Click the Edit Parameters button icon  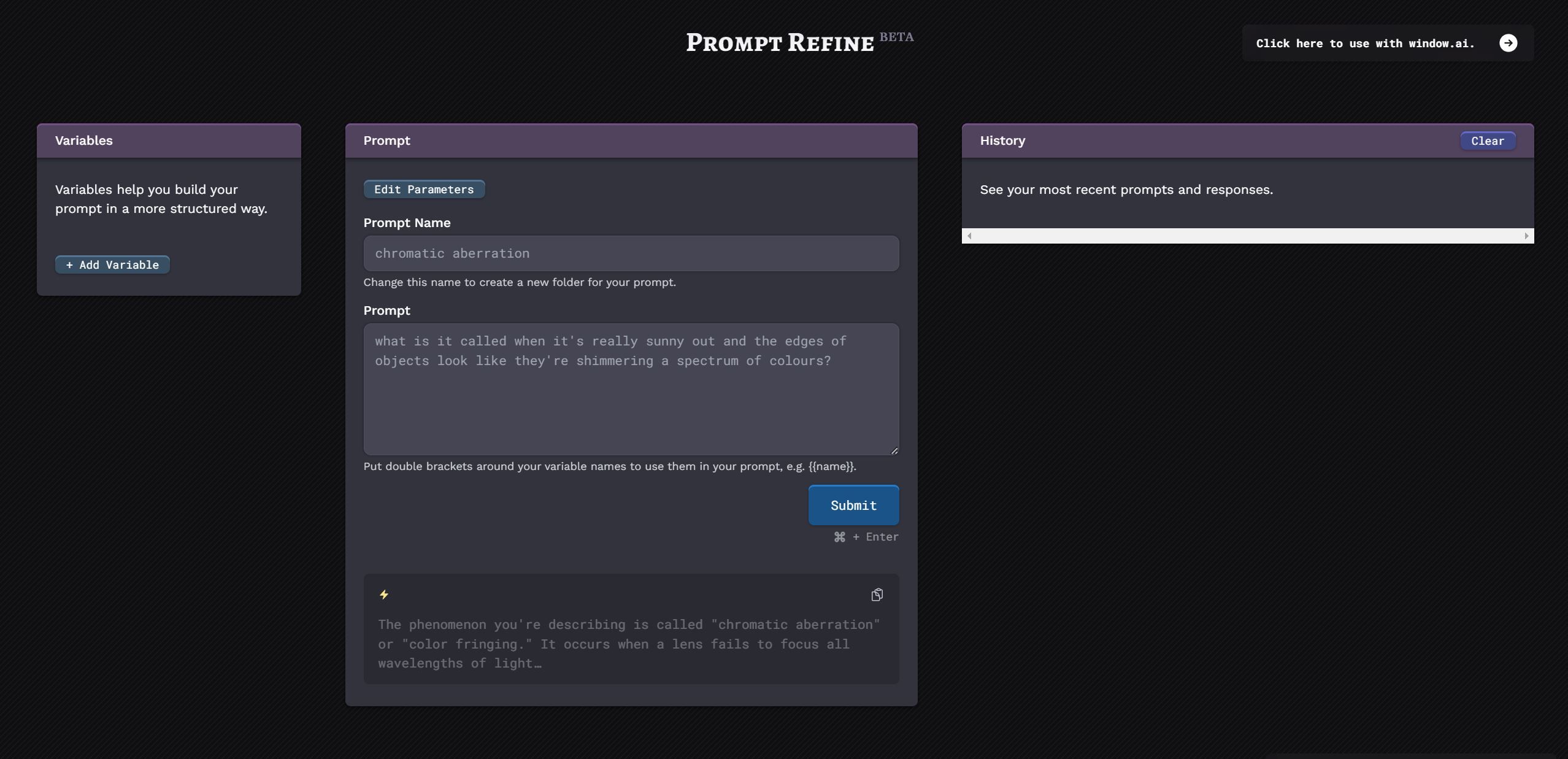(x=424, y=188)
